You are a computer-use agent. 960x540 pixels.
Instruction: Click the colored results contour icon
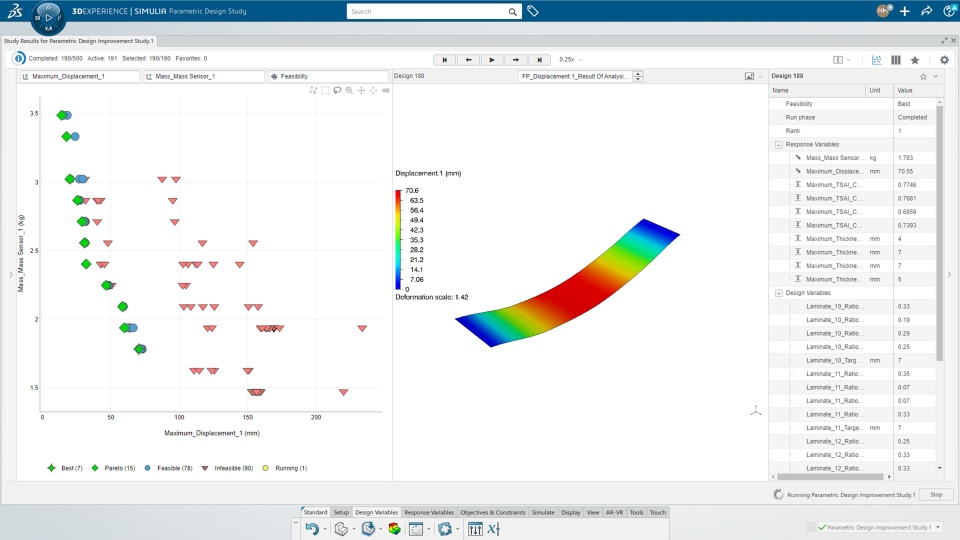(394, 529)
